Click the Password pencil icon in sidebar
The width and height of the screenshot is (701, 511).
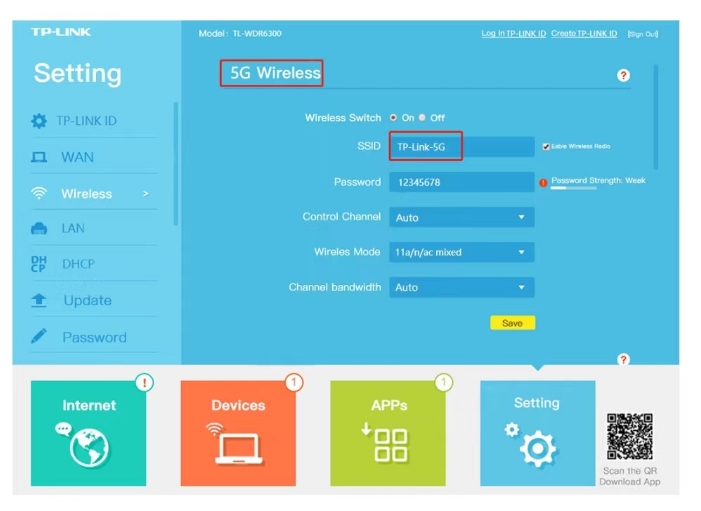(39, 336)
